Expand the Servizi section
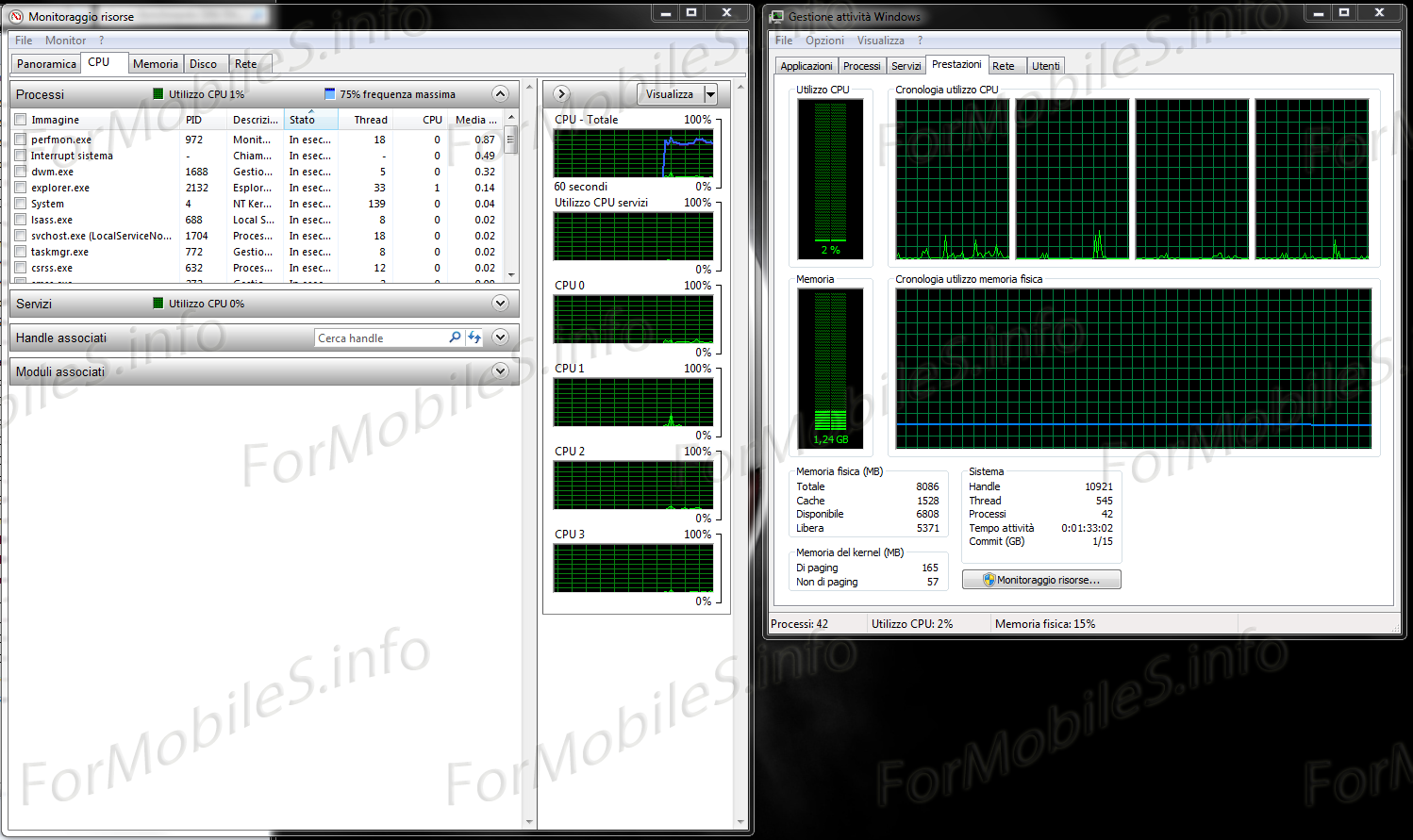This screenshot has height=840, width=1413. coord(500,304)
